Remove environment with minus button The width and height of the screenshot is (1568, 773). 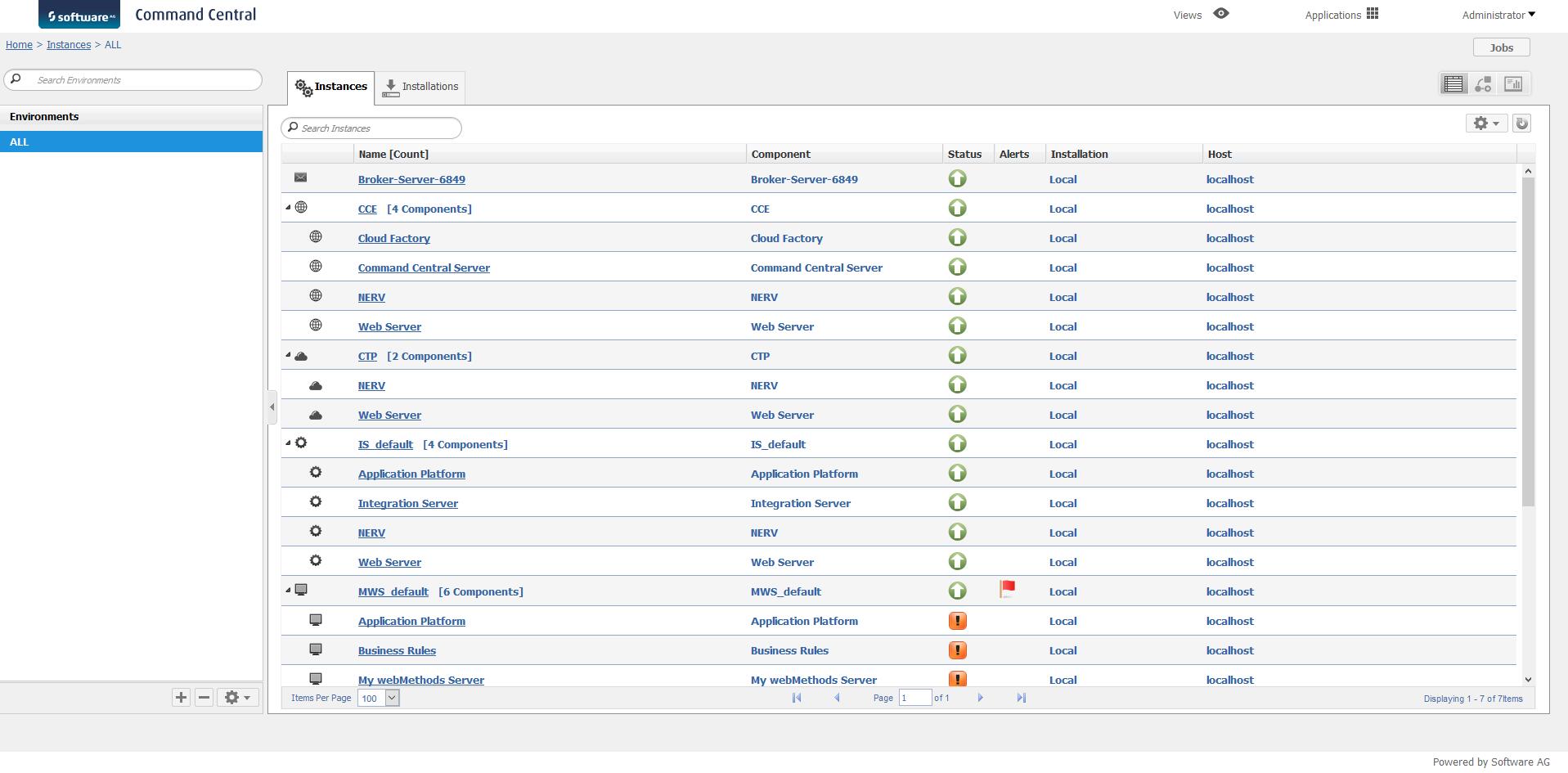pyautogui.click(x=204, y=697)
